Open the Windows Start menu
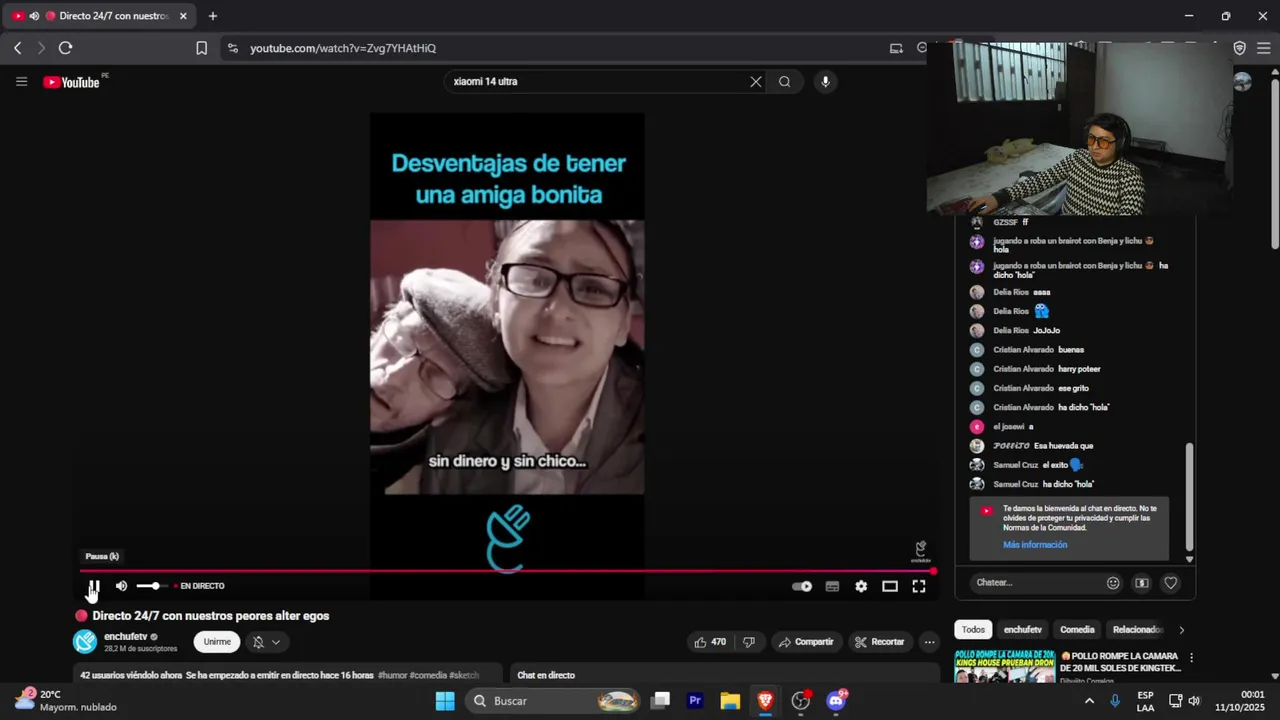Screen dimensions: 1280x720 click(x=445, y=701)
